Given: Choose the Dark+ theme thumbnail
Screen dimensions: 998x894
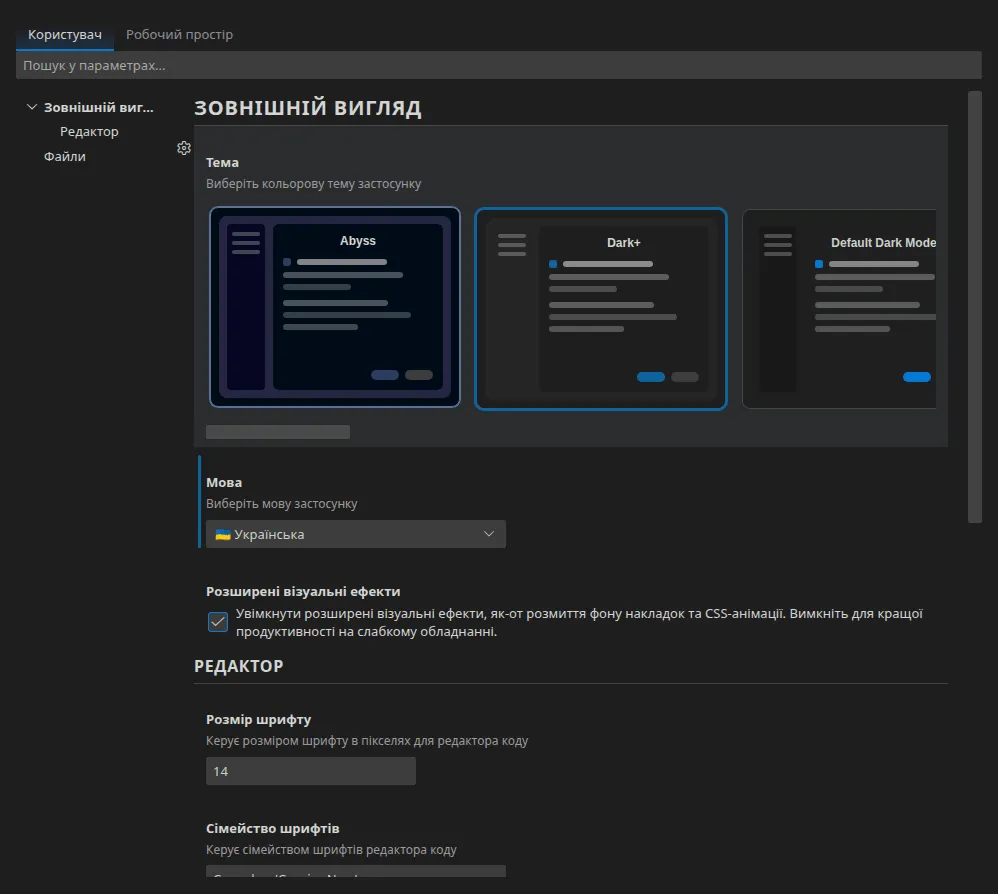Looking at the screenshot, I should click(x=601, y=309).
